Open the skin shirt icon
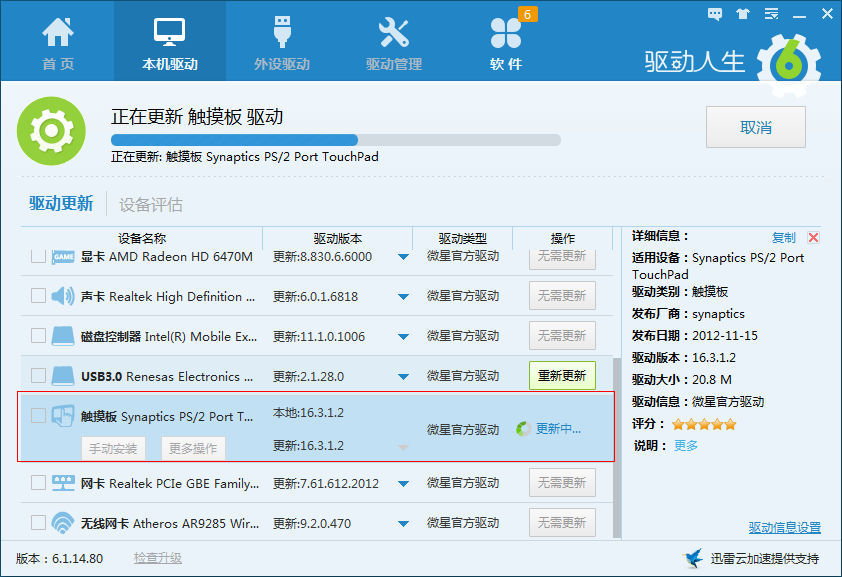The height and width of the screenshot is (577, 842). point(742,14)
